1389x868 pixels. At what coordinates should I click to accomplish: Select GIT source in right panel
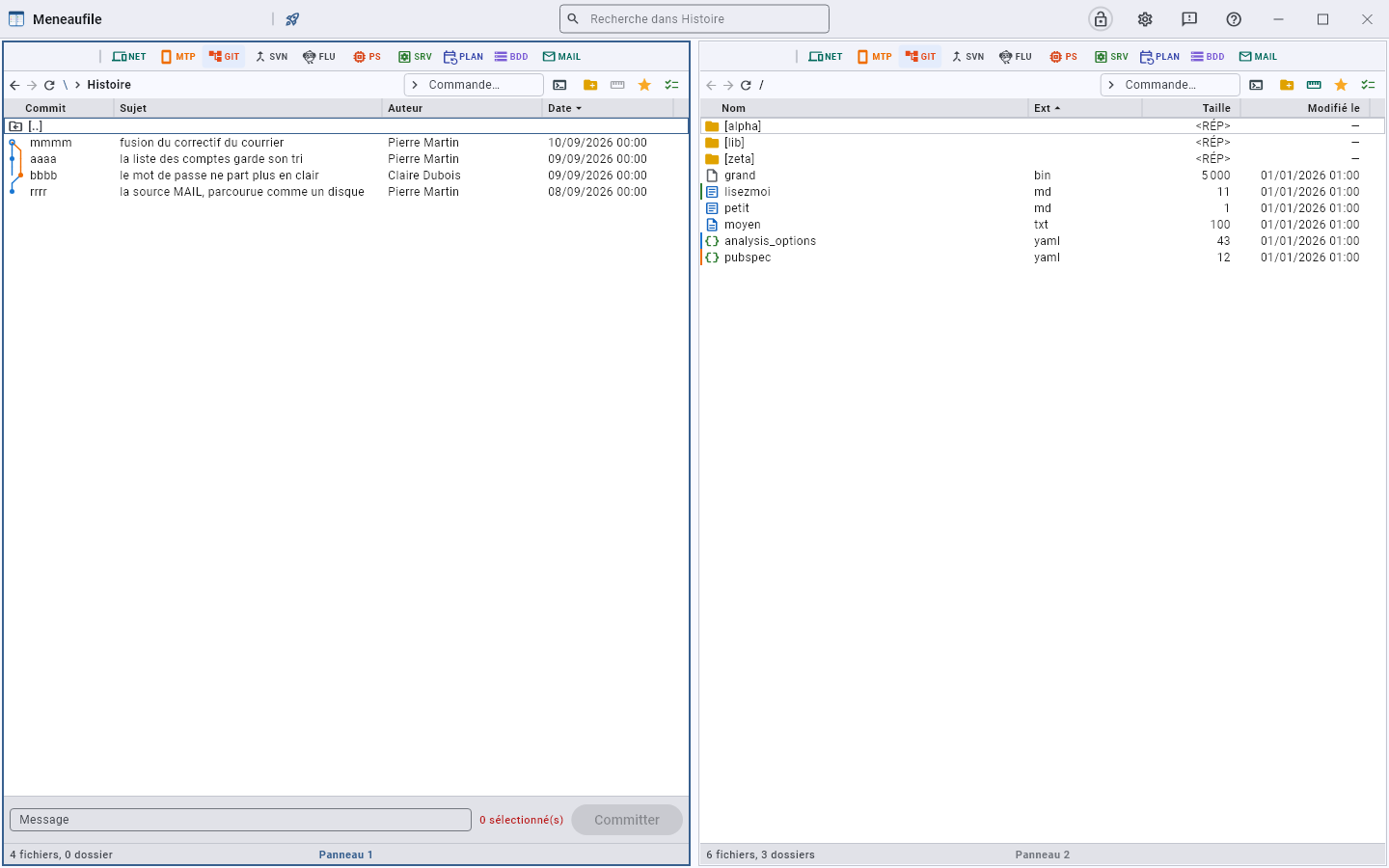[921, 57]
